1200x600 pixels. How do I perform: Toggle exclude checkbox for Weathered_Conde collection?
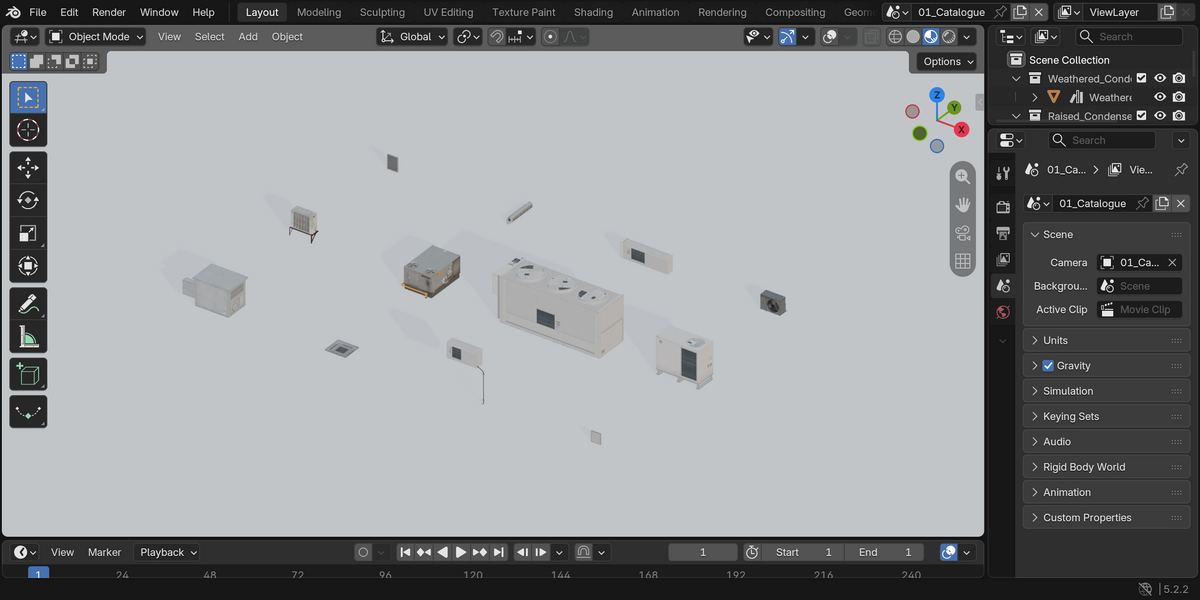point(1141,78)
